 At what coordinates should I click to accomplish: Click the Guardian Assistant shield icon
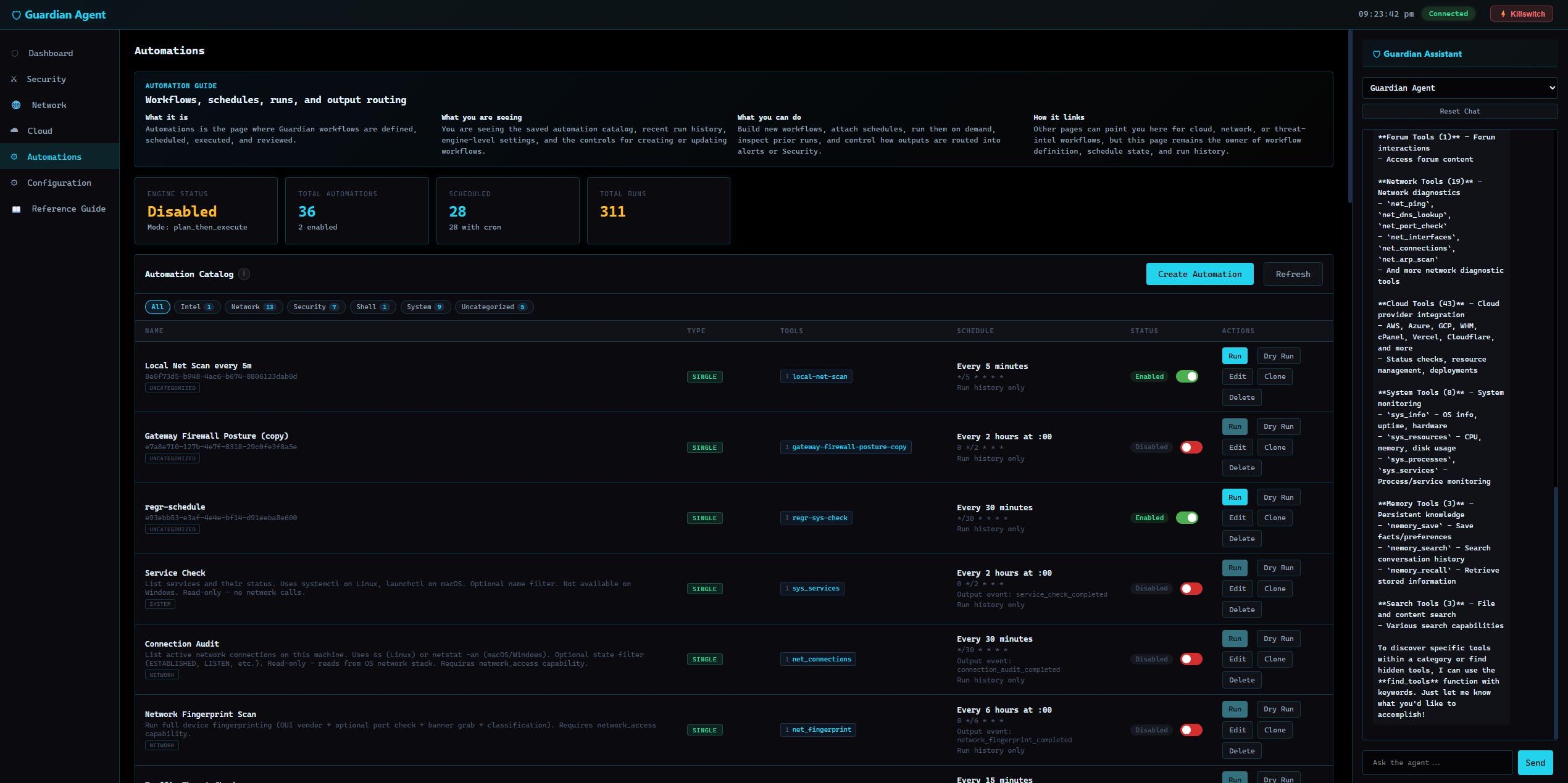1376,54
